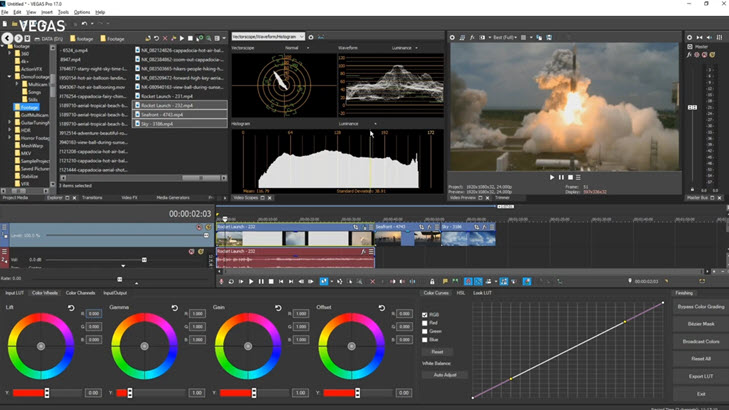Click the preview video FX icon
This screenshot has height=410, width=729.
[473, 37]
